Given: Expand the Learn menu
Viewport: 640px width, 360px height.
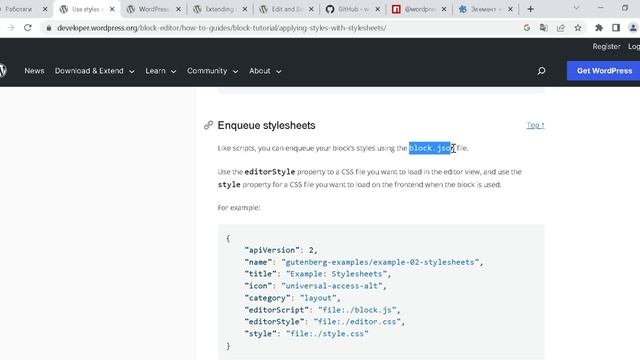Looking at the screenshot, I should [160, 71].
